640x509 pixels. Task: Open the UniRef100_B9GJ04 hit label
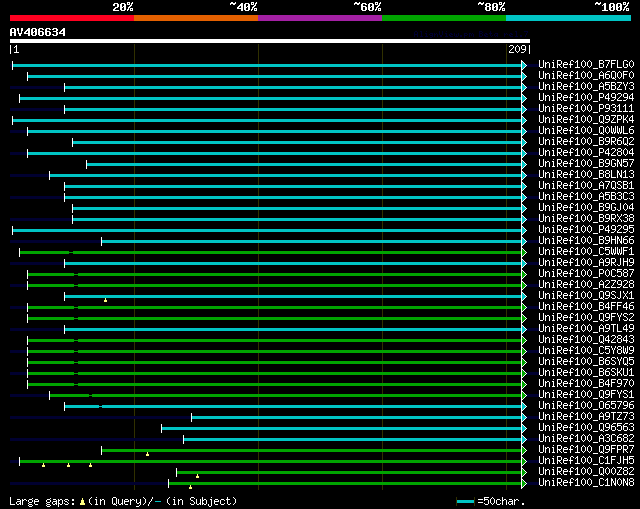(586, 208)
